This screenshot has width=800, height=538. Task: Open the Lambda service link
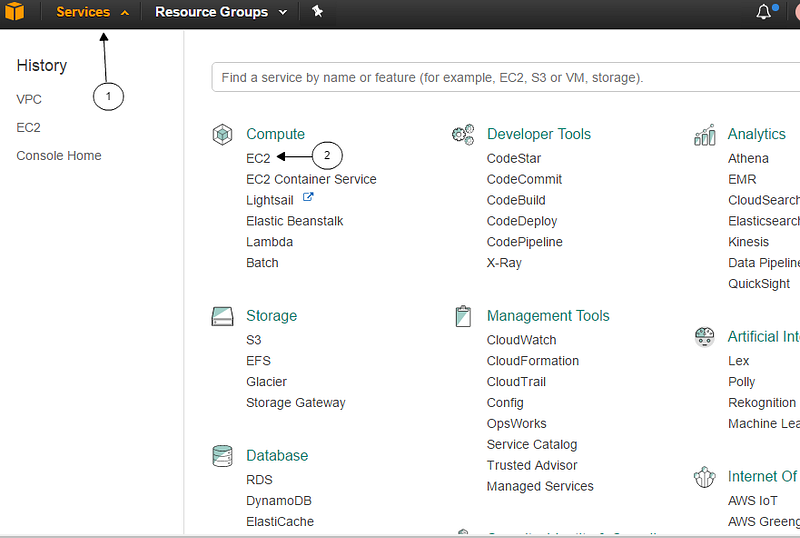[x=269, y=242]
